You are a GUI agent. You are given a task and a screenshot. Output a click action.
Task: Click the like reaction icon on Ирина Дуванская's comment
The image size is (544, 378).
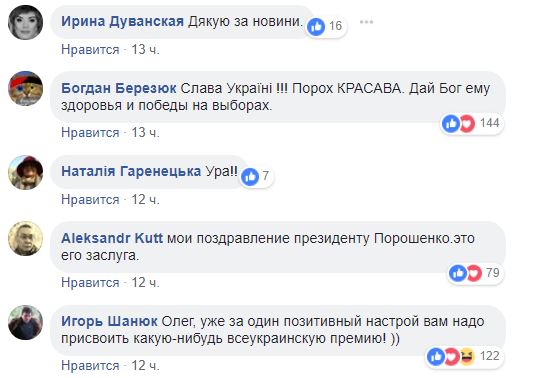(x=316, y=26)
